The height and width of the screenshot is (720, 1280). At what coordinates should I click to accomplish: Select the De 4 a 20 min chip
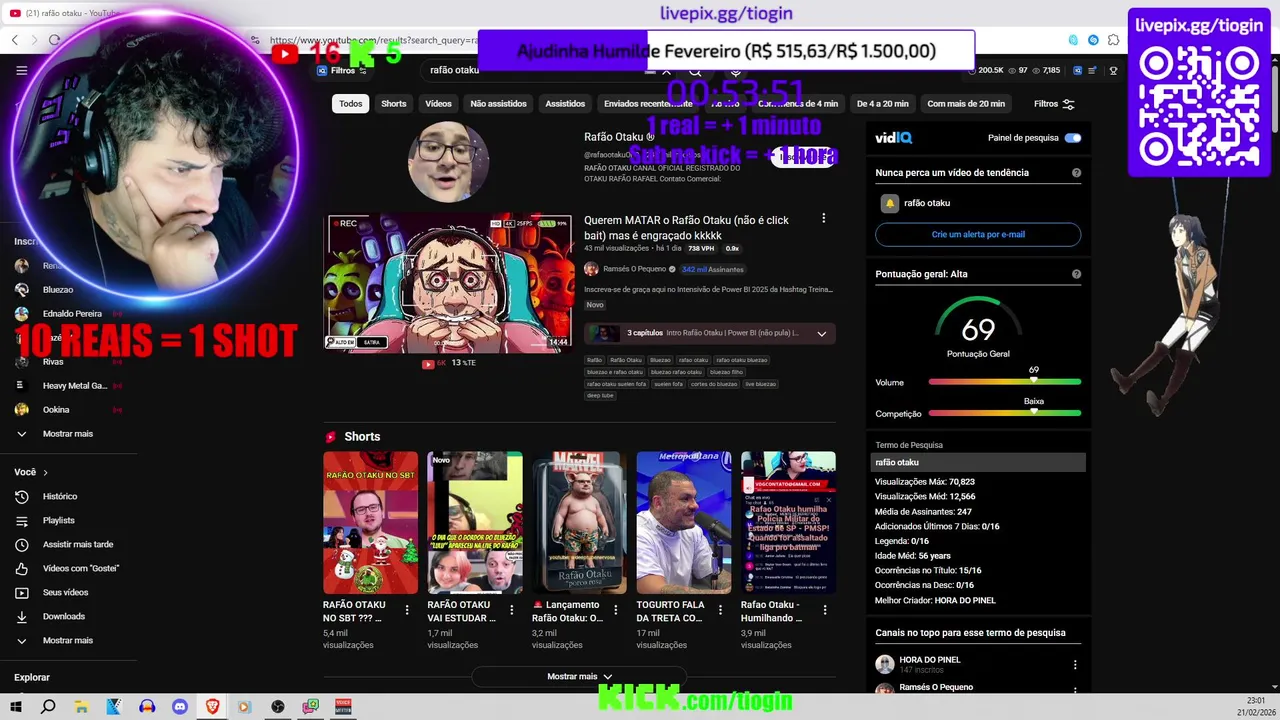point(883,104)
